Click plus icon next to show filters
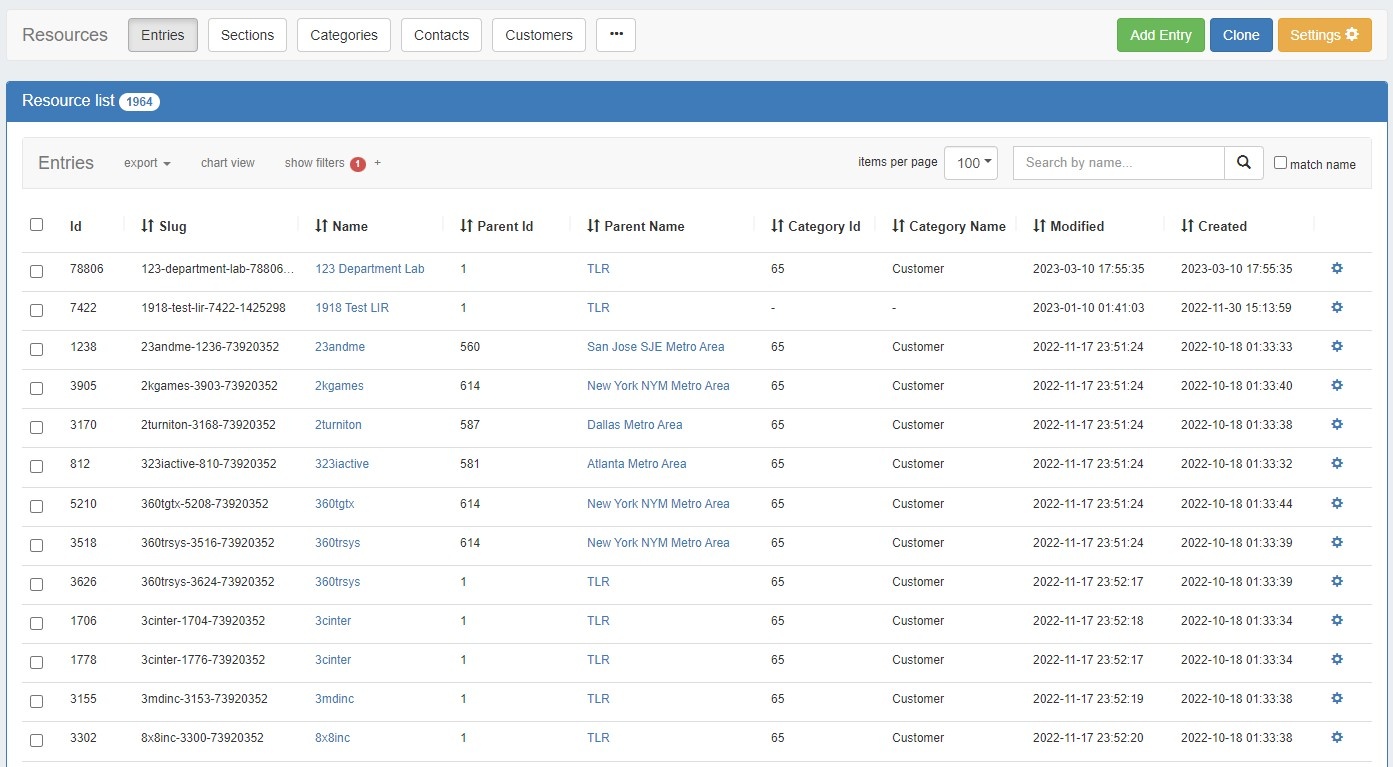Screen dimensions: 1393x767 coord(377,163)
